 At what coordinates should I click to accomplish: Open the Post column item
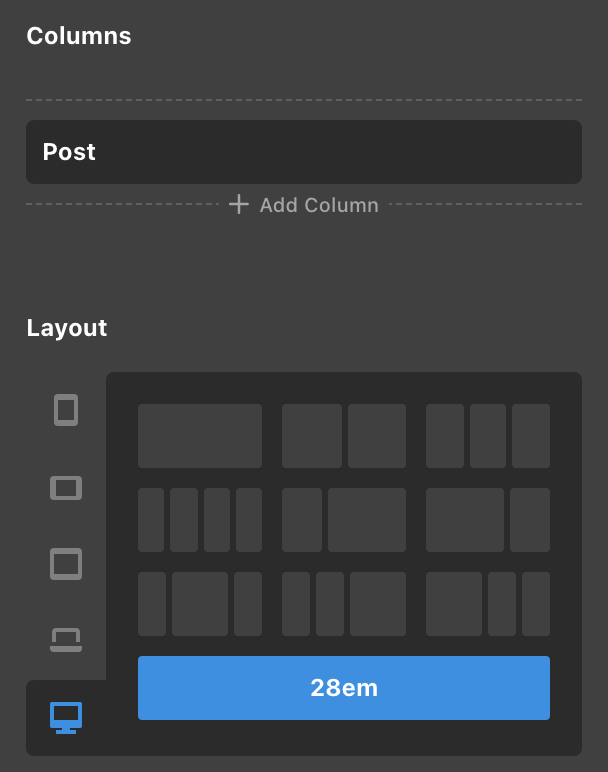[304, 152]
